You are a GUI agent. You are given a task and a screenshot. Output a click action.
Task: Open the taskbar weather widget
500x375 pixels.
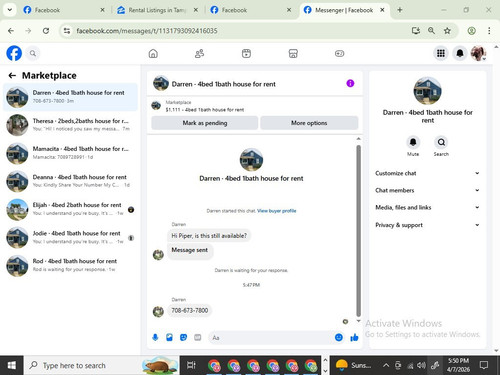point(353,365)
